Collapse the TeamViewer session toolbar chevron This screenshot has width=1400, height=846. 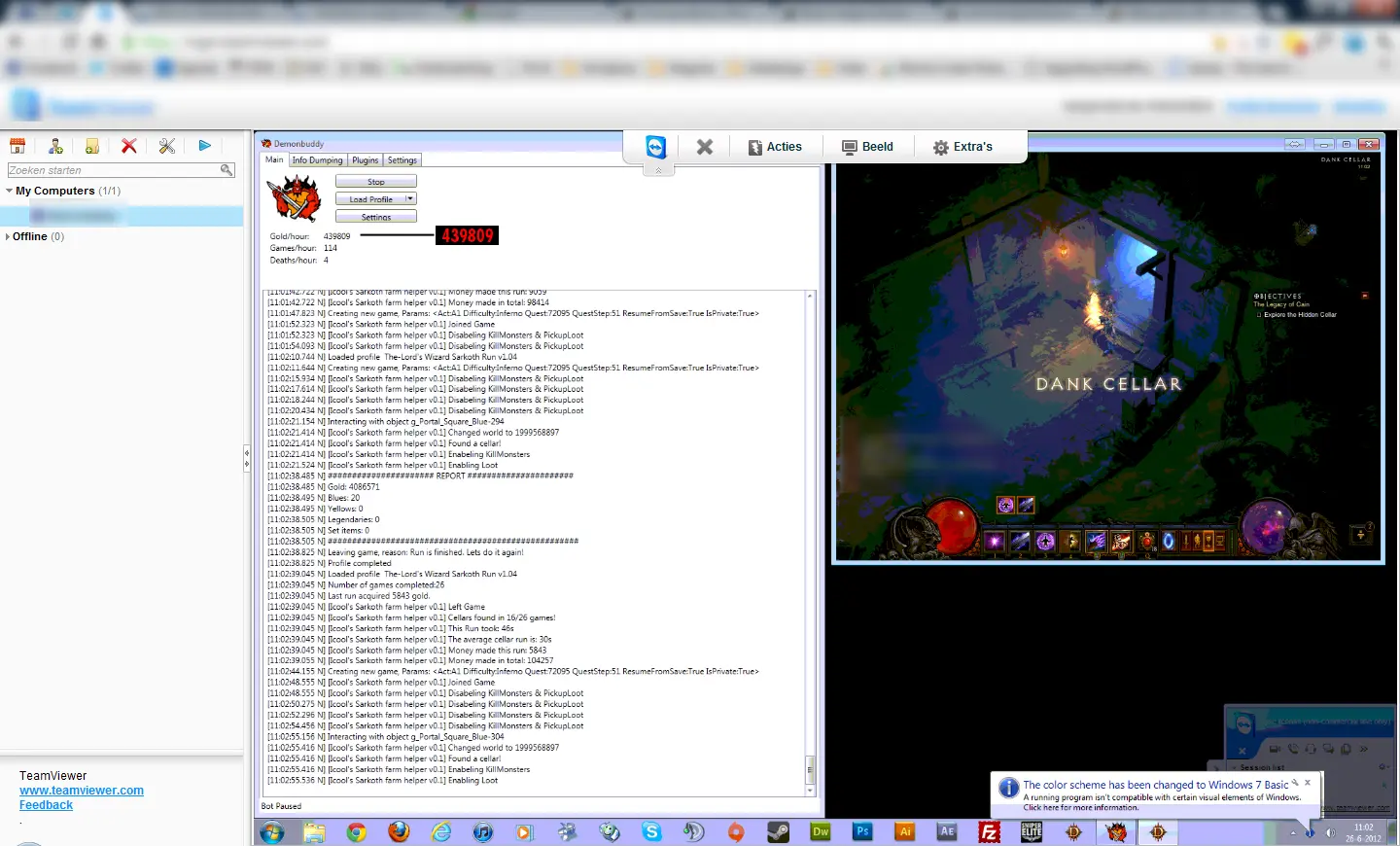click(x=658, y=170)
